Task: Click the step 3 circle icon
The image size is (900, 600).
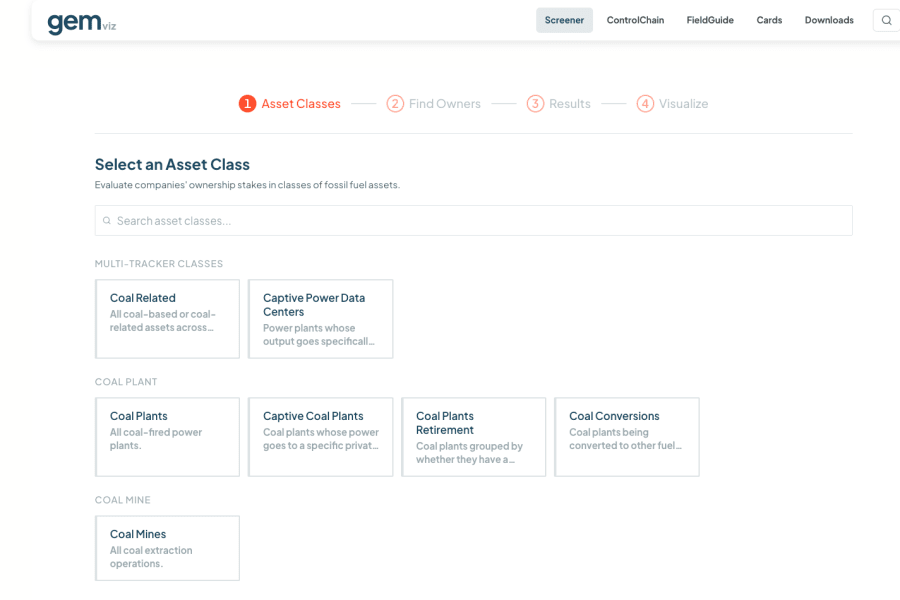Action: (535, 104)
